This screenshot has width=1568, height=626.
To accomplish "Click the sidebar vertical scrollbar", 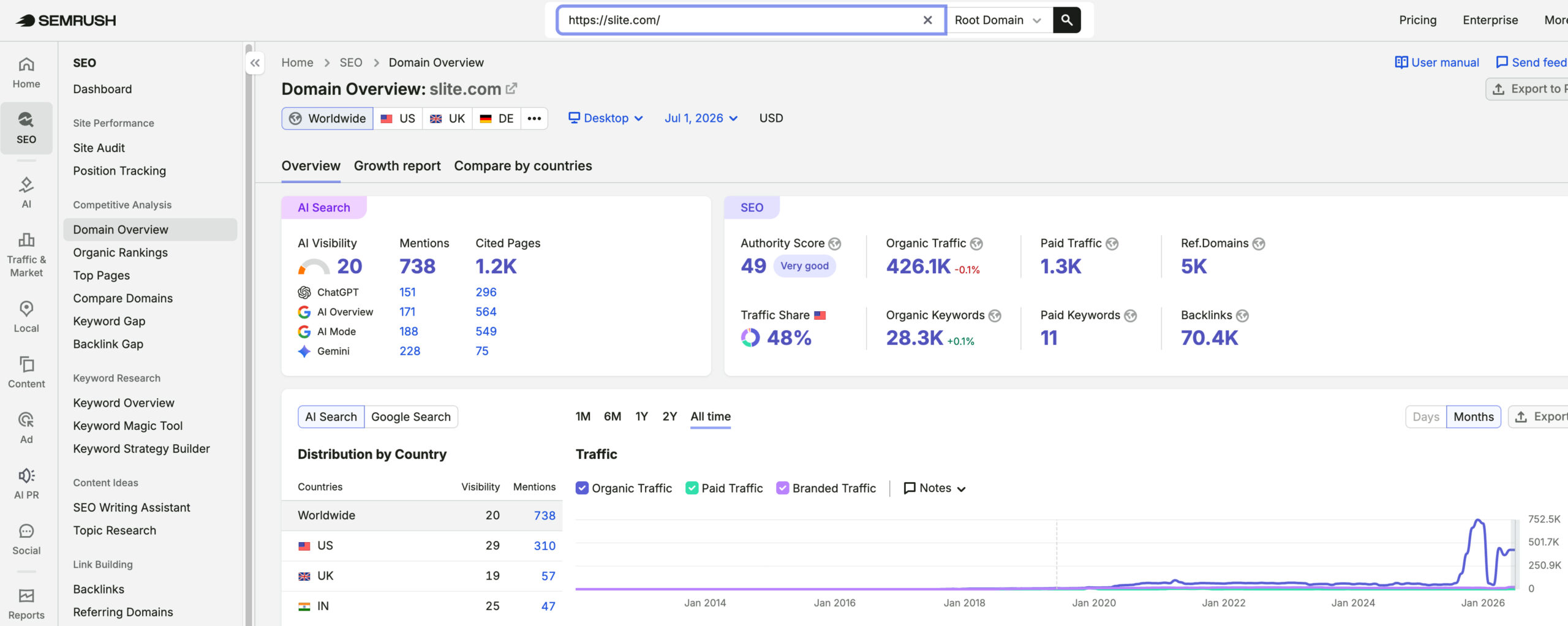I will (x=248, y=334).
